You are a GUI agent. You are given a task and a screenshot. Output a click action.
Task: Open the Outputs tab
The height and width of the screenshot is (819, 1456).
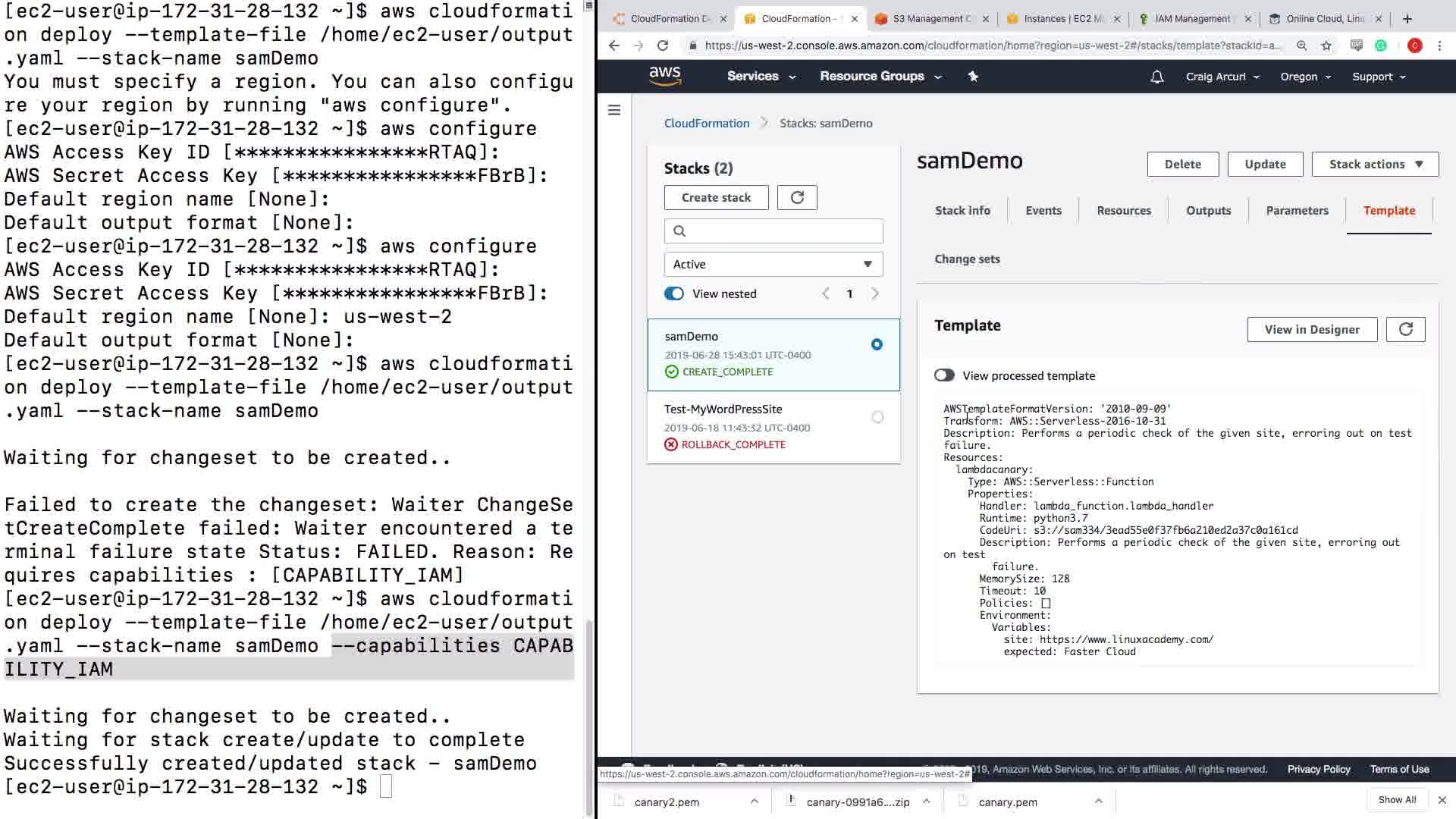click(x=1208, y=210)
